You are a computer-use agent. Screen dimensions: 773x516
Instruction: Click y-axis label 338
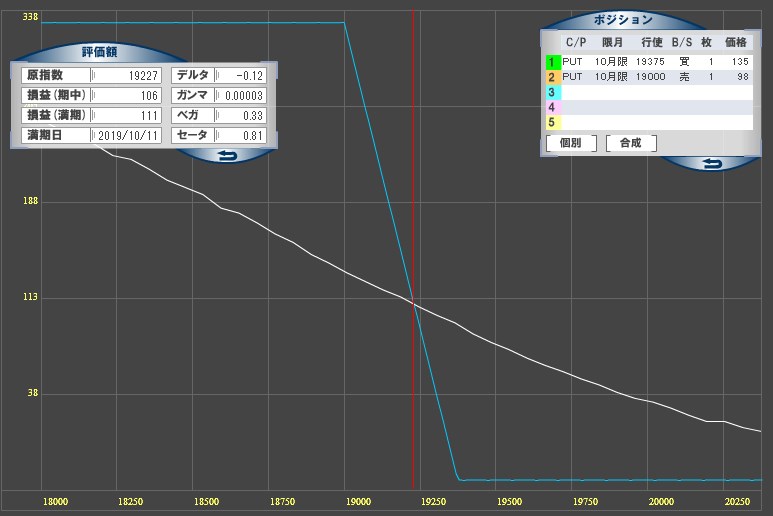30,17
